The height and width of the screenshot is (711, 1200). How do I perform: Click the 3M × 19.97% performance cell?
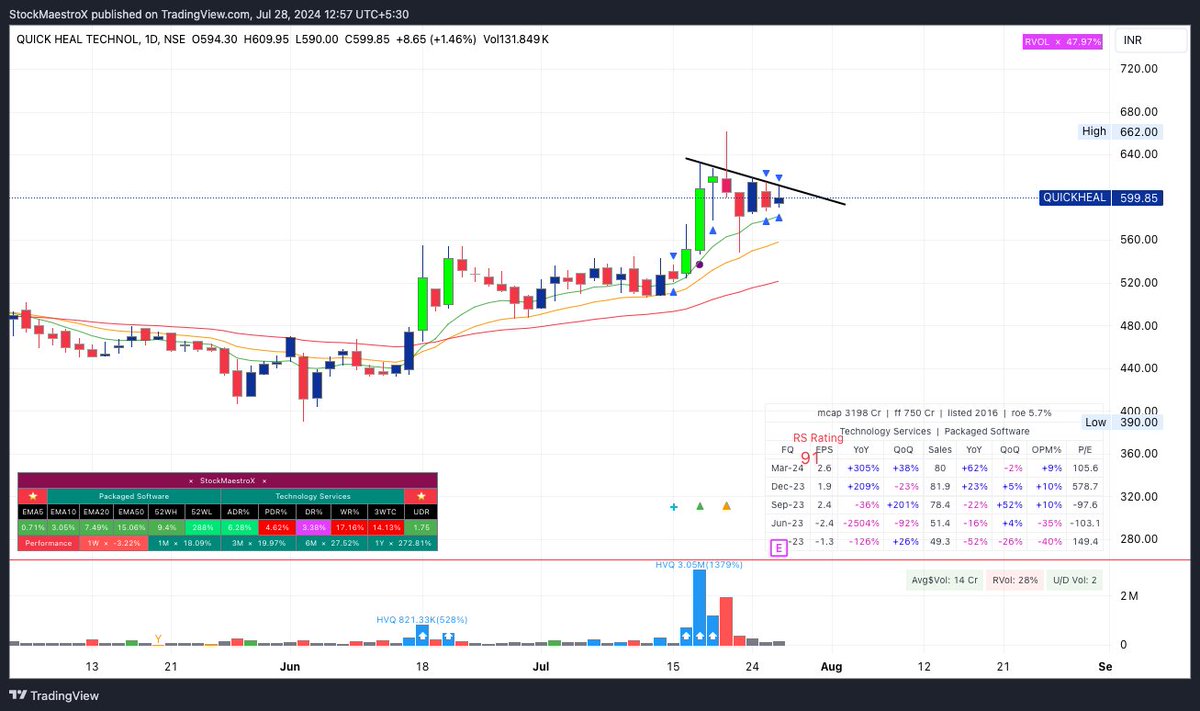coord(258,543)
